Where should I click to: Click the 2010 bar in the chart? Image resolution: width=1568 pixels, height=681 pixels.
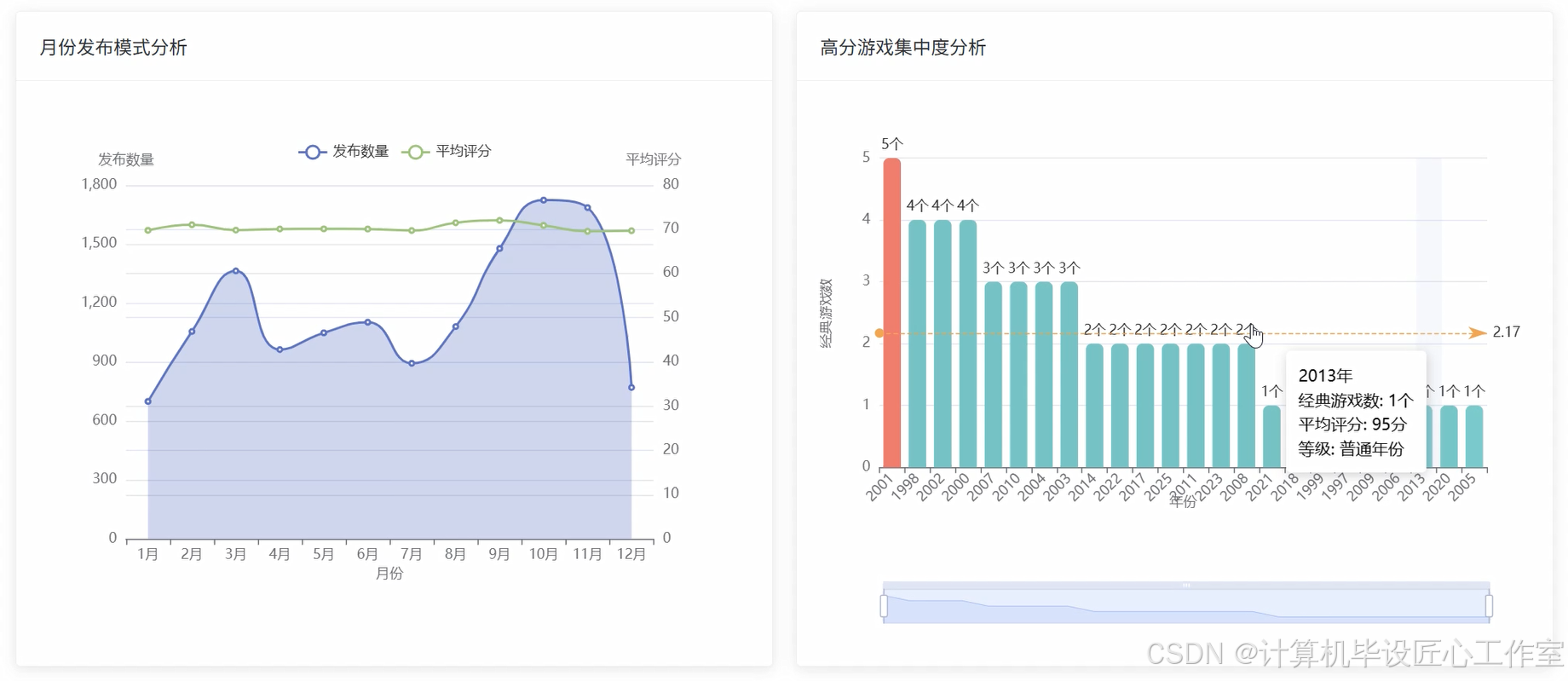pyautogui.click(x=1018, y=374)
